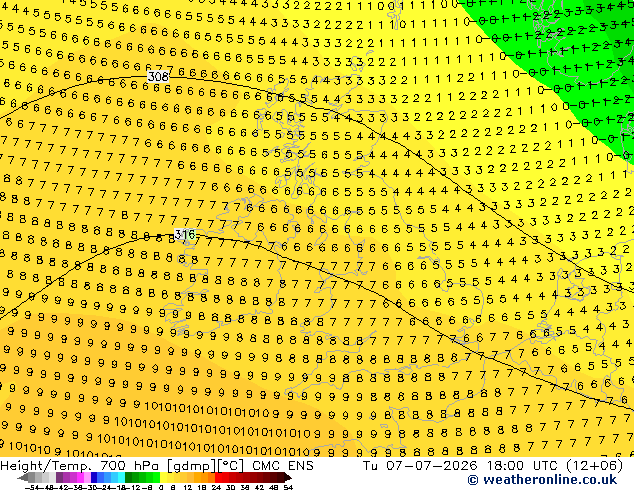The height and width of the screenshot is (490, 634).
Task: Click the left arrow tip of the color legend
Action: [22, 478]
